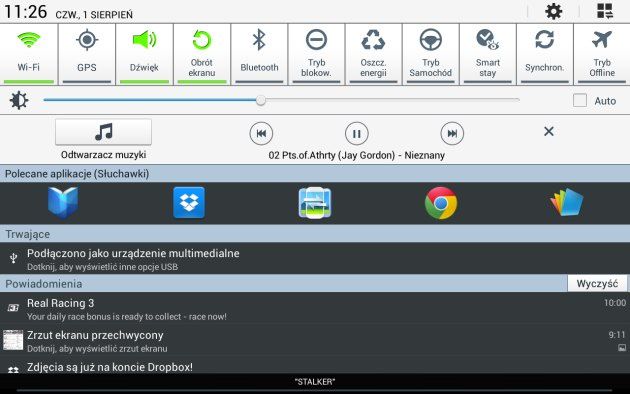Toggle Tryb blokow. blocking mode
This screenshot has height=394, width=630.
[x=316, y=54]
